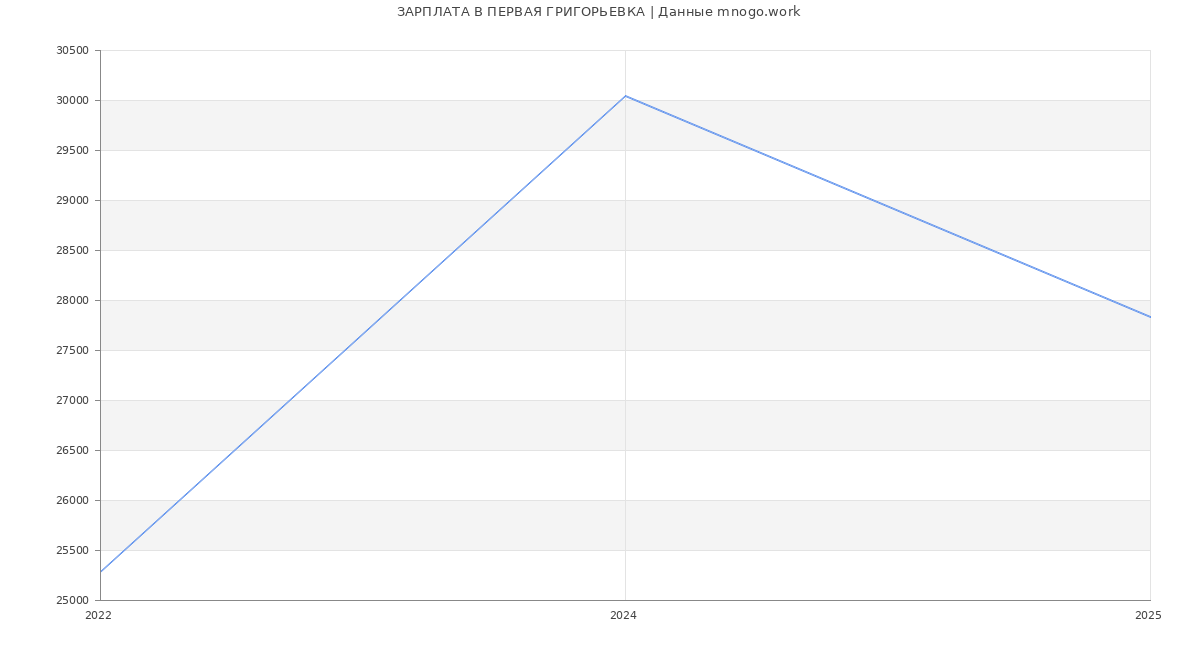
Task: Click the x-axis label 2025
Action: (x=1148, y=616)
